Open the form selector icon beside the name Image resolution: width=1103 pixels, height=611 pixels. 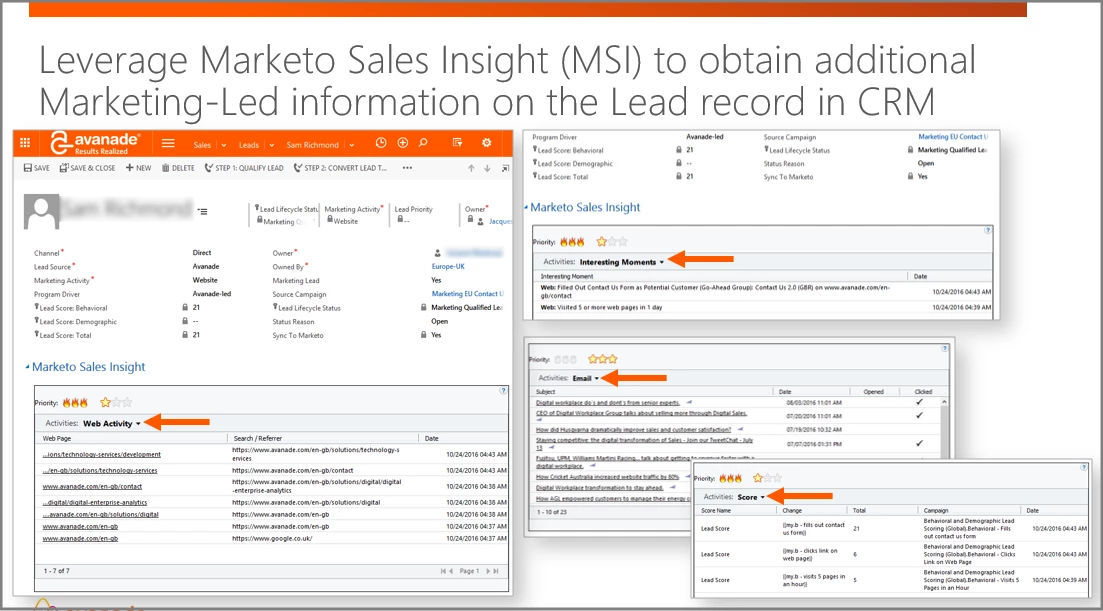pyautogui.click(x=203, y=211)
